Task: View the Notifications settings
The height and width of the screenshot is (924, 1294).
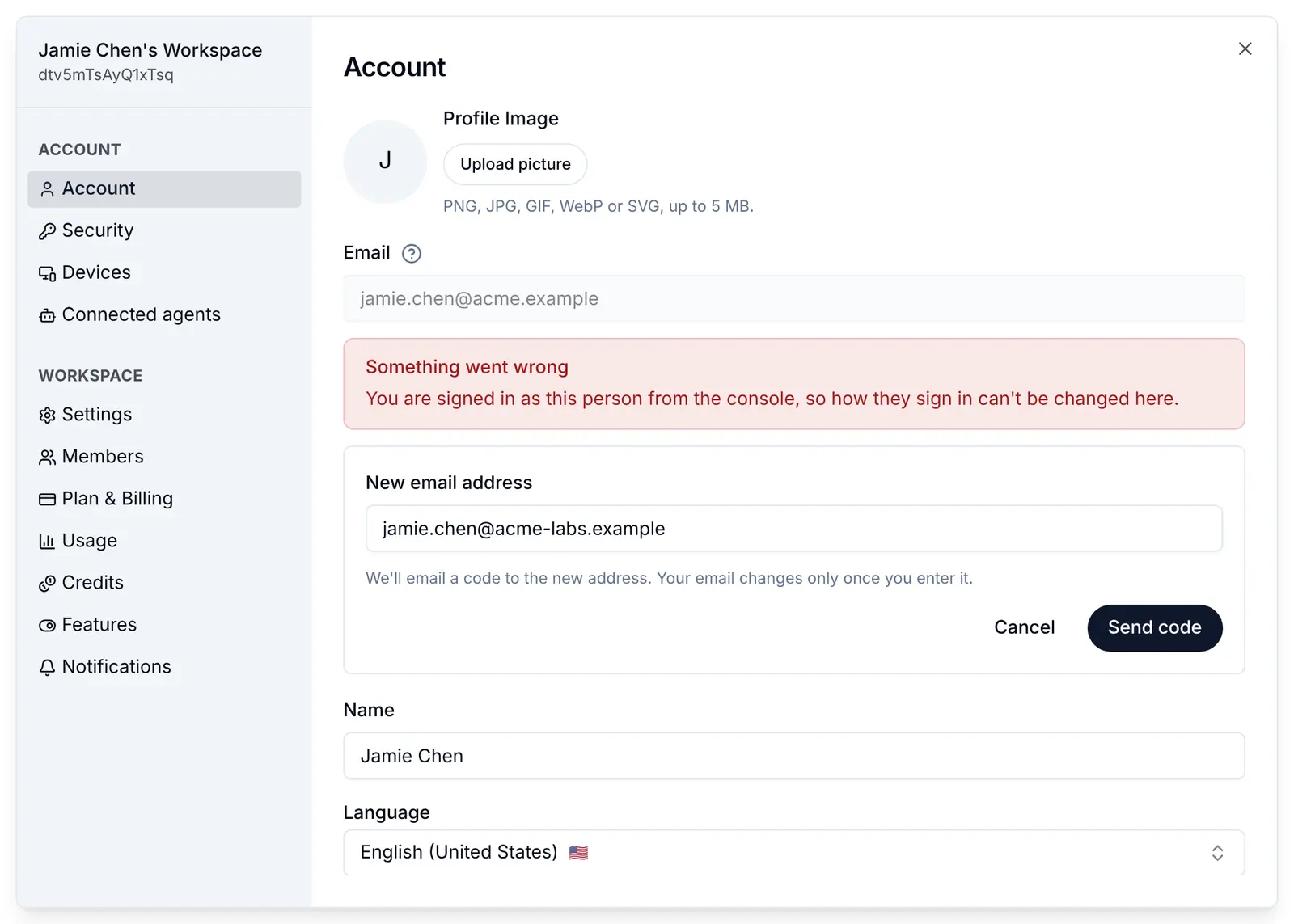Action: tap(164, 668)
